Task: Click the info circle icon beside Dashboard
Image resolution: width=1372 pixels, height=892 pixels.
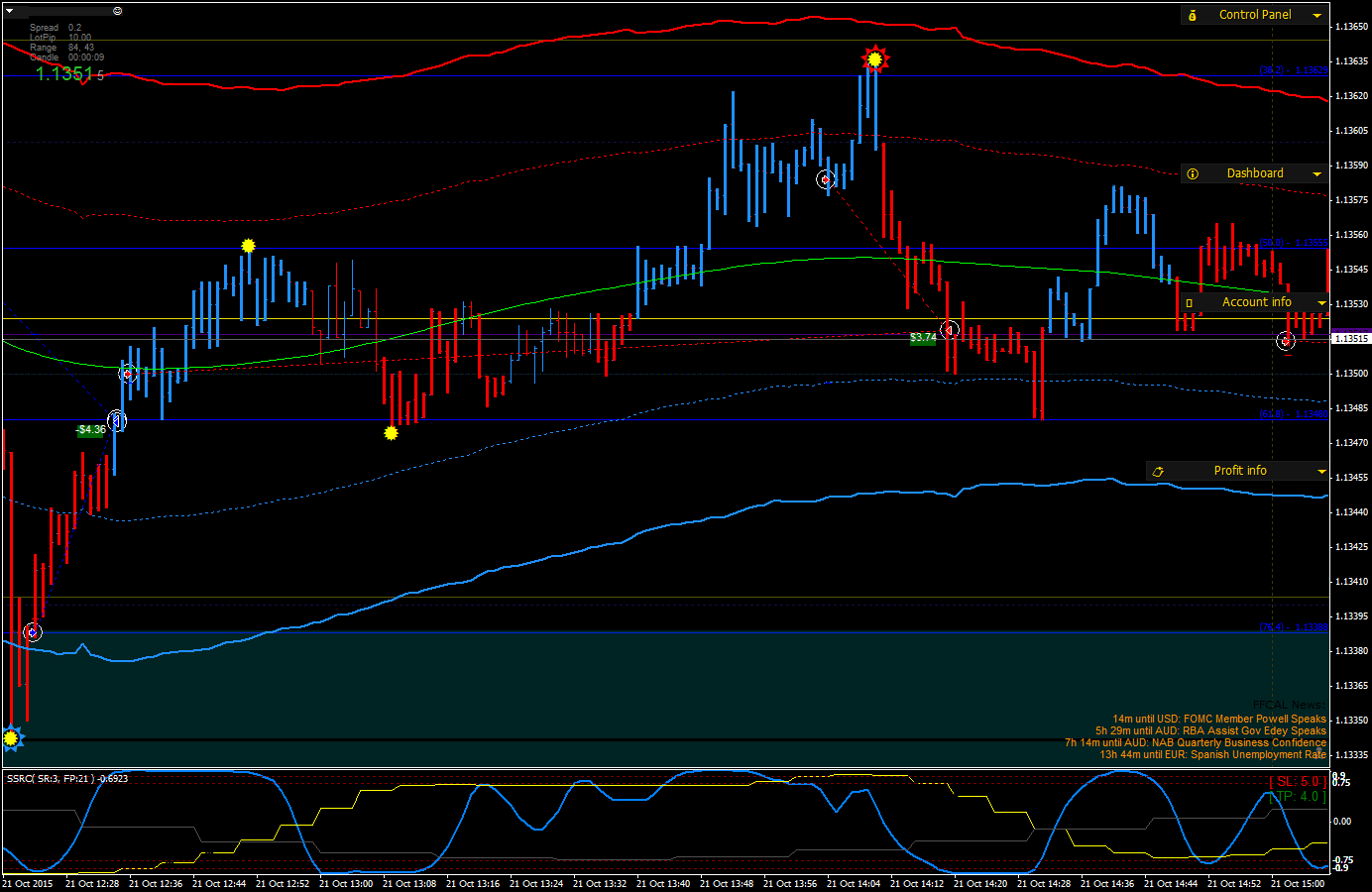Action: [x=1193, y=173]
